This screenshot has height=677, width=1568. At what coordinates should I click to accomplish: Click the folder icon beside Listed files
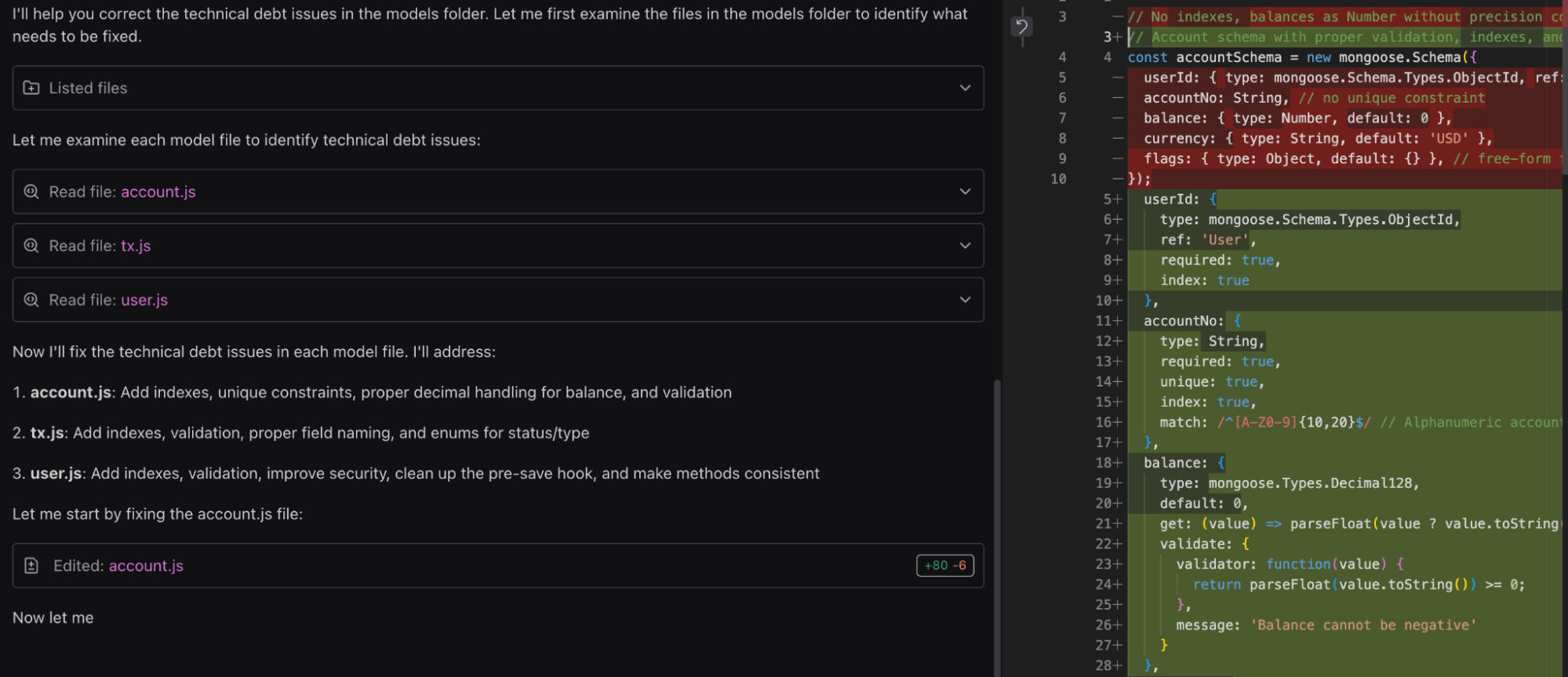point(31,88)
